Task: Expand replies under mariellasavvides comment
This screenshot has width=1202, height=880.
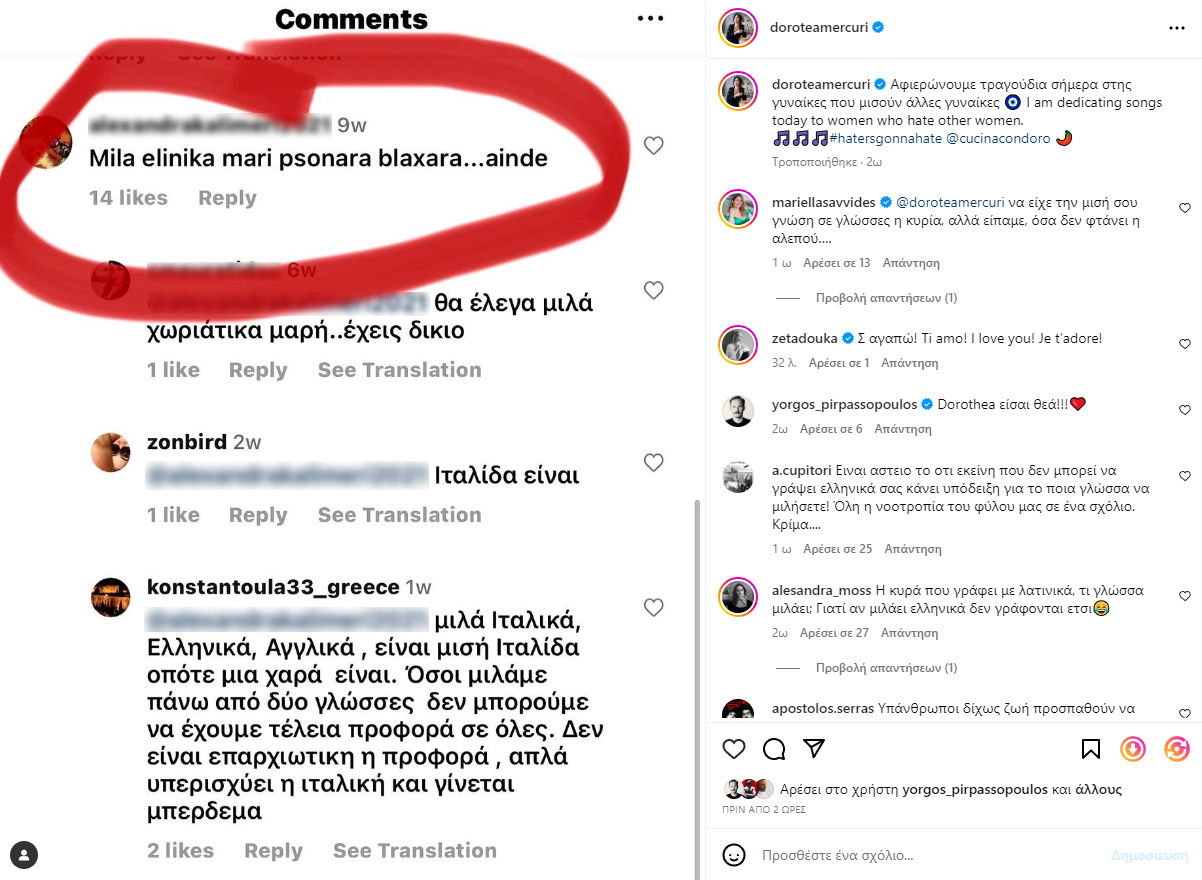Action: point(886,298)
